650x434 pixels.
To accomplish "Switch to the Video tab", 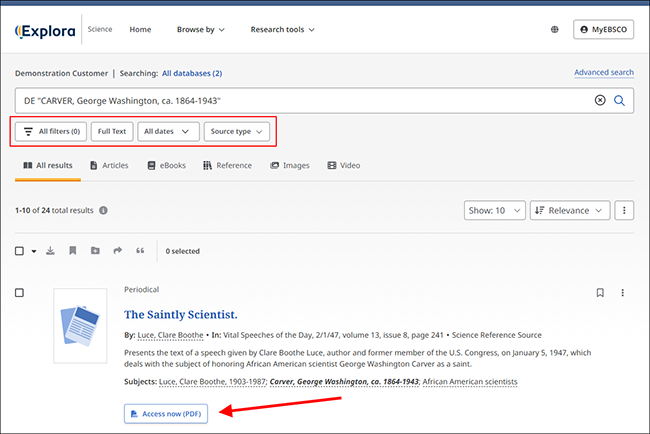I will point(344,166).
